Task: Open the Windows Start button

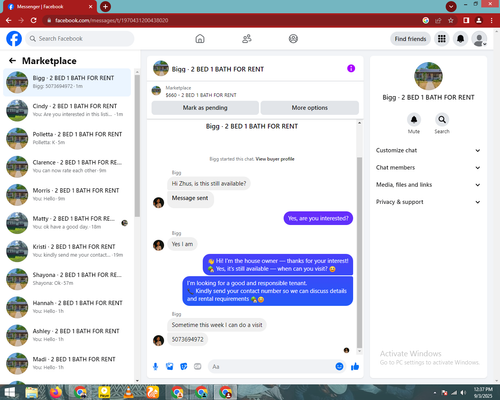Action: [9, 392]
